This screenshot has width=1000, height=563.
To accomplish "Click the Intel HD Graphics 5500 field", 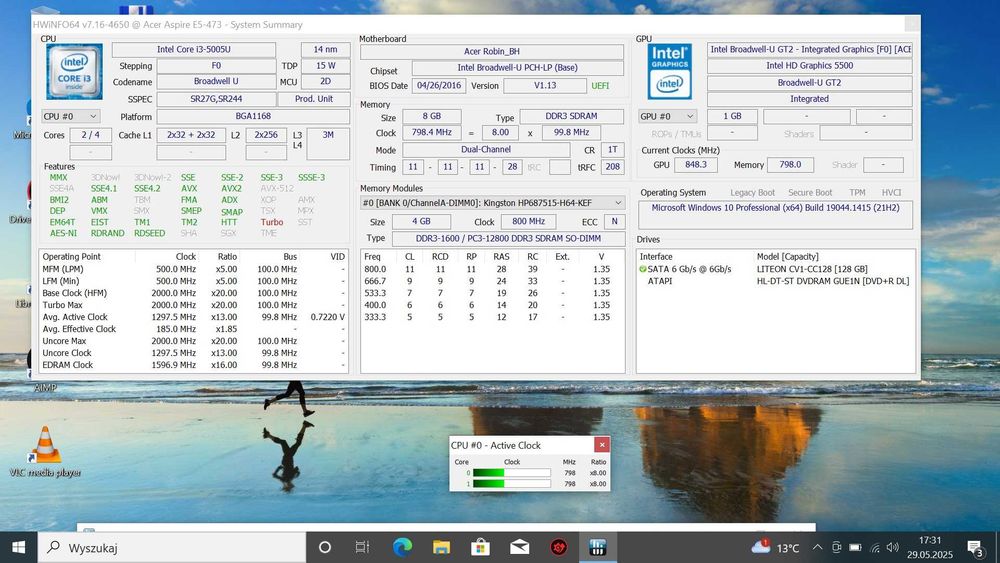I will [809, 66].
